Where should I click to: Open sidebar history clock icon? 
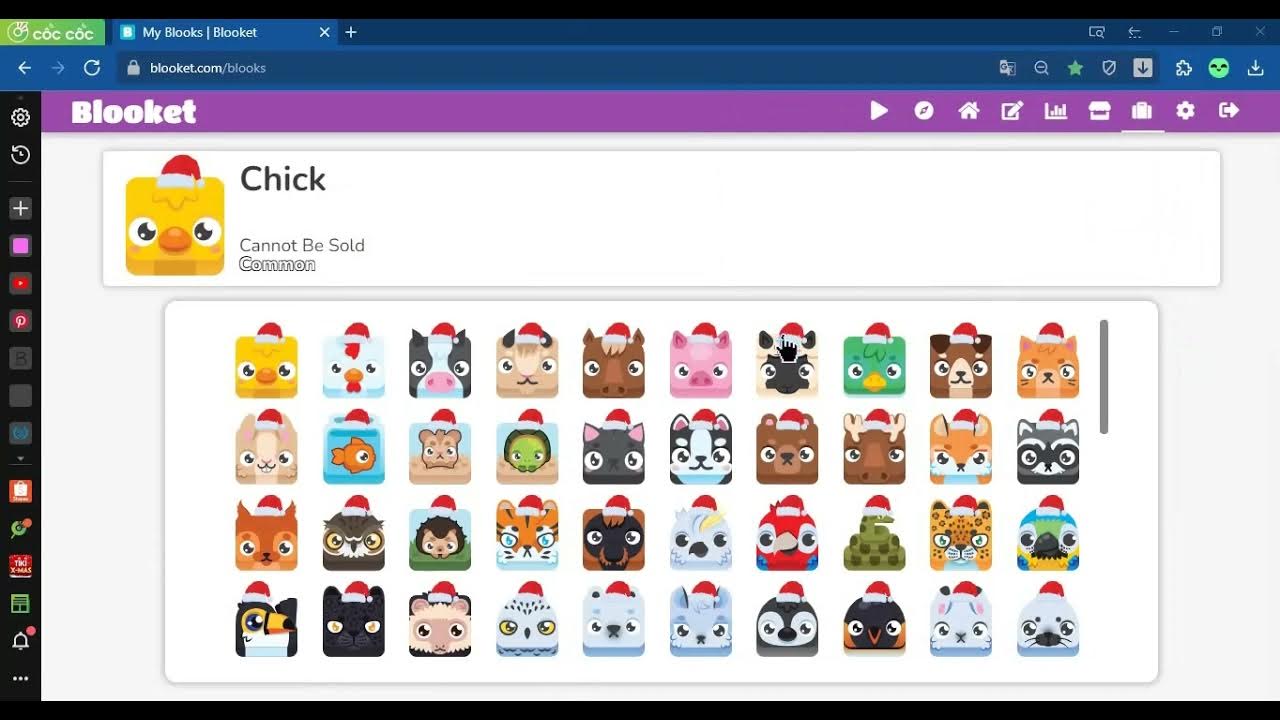20,154
